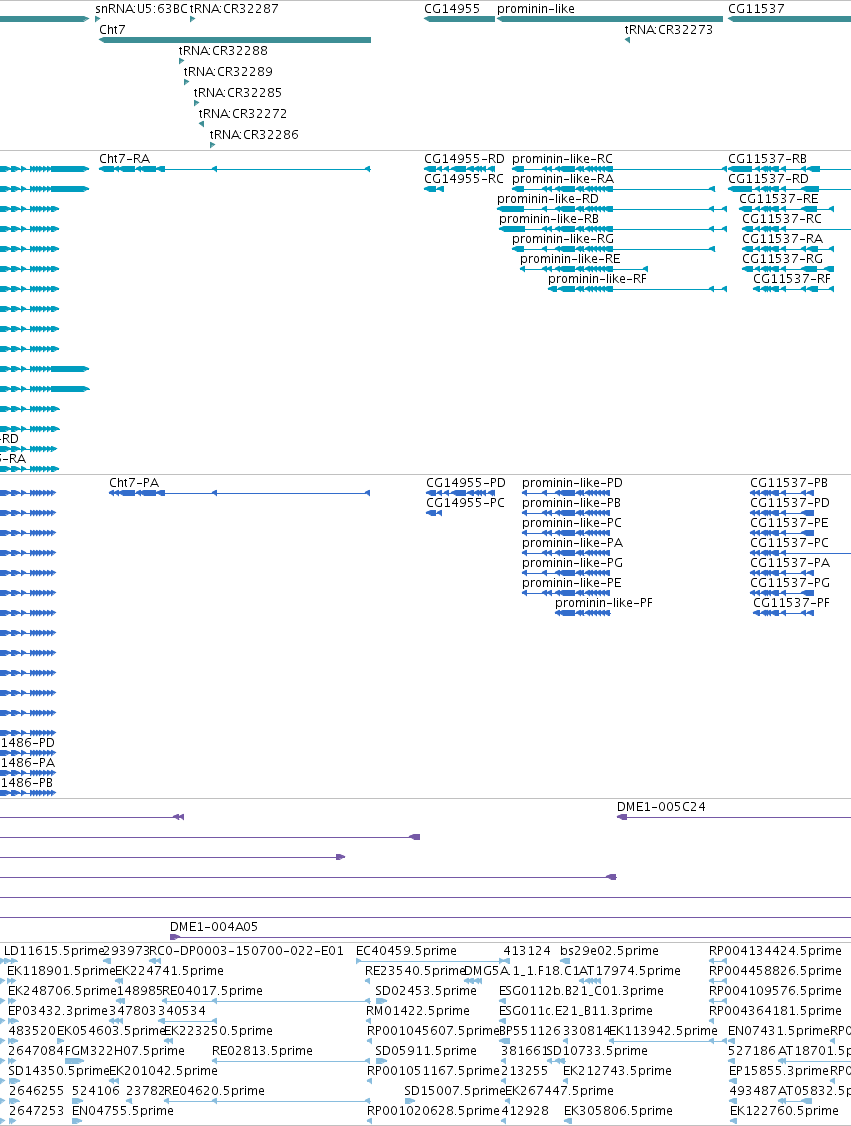Select EST AT17974.5prime

click(x=630, y=971)
